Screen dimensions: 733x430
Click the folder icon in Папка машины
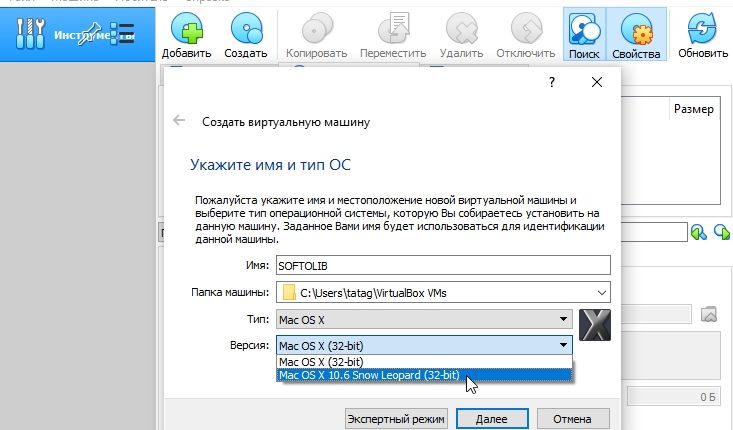tap(289, 293)
